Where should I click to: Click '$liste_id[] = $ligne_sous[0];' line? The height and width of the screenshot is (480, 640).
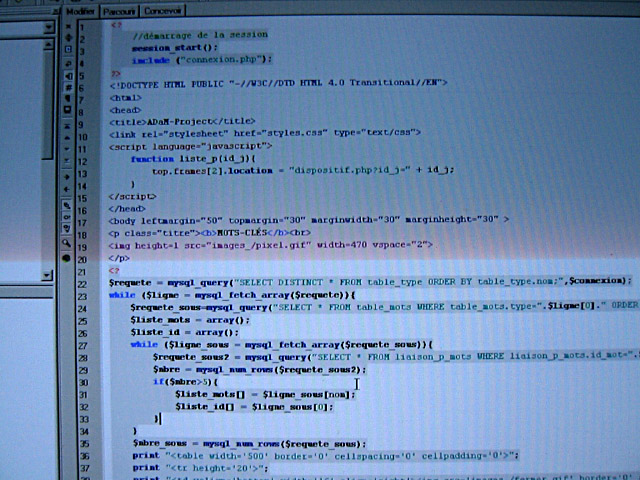(x=254, y=407)
